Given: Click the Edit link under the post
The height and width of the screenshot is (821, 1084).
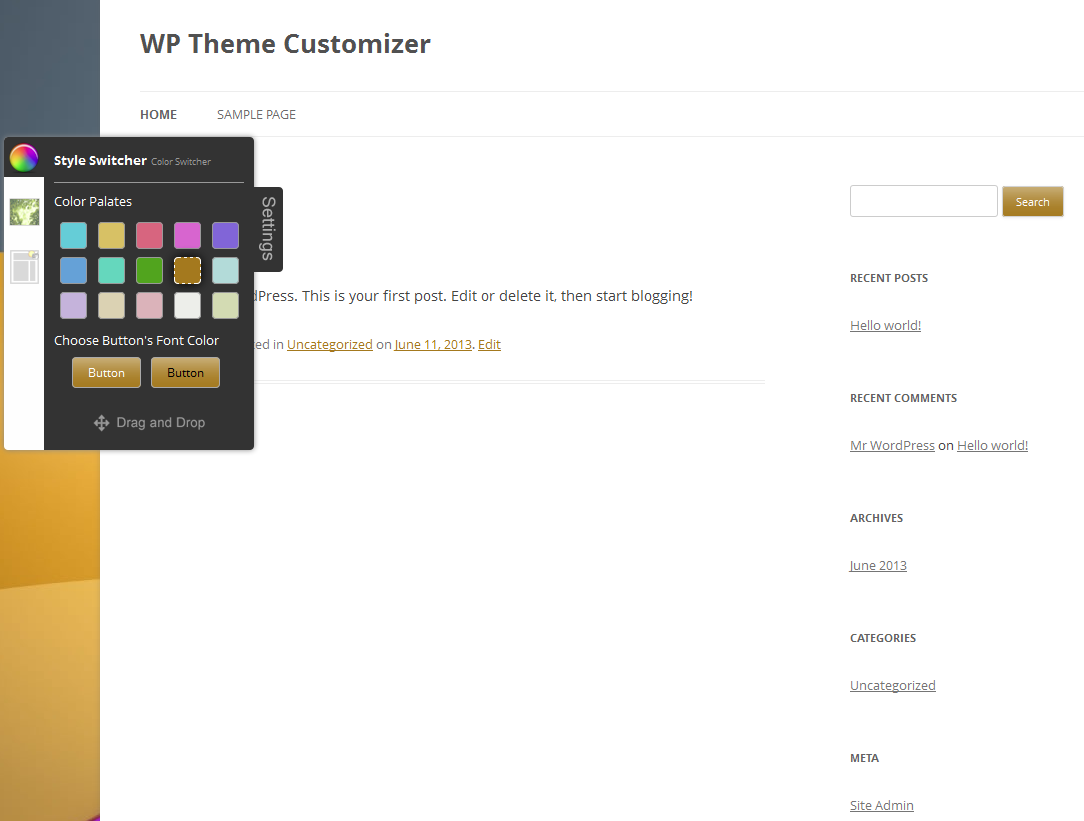Looking at the screenshot, I should point(489,344).
